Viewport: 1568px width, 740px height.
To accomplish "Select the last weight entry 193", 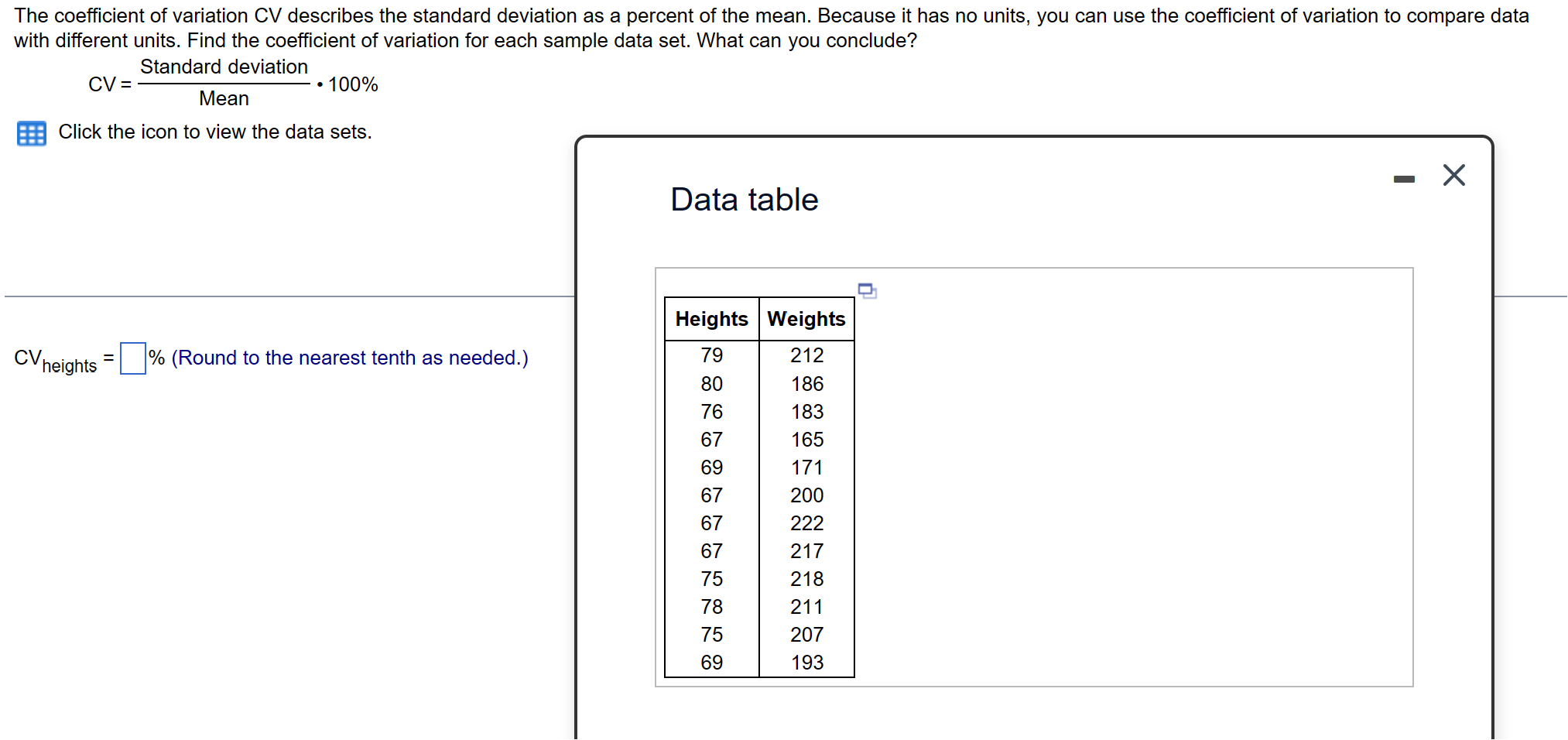I will [807, 663].
